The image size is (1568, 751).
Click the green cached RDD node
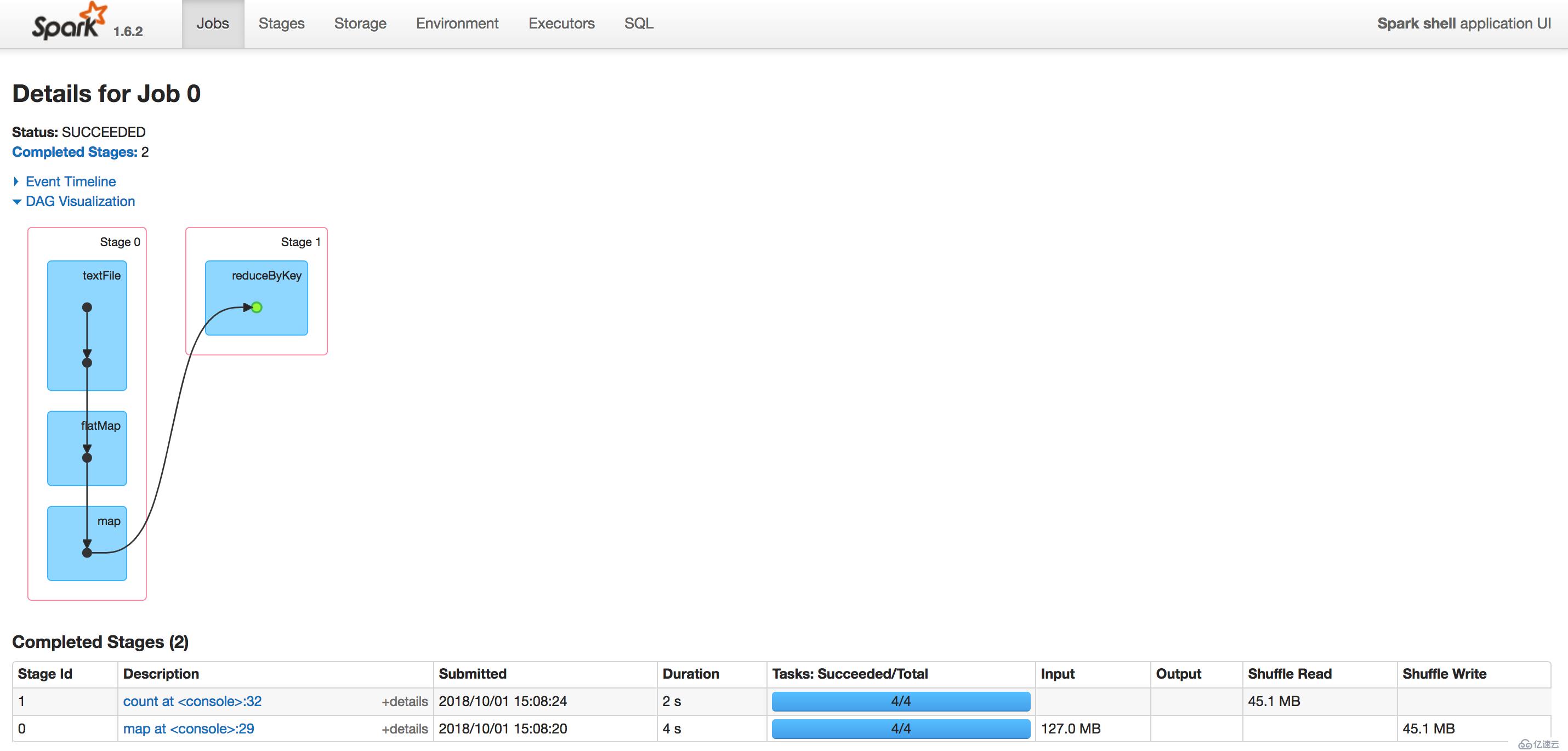pyautogui.click(x=257, y=308)
